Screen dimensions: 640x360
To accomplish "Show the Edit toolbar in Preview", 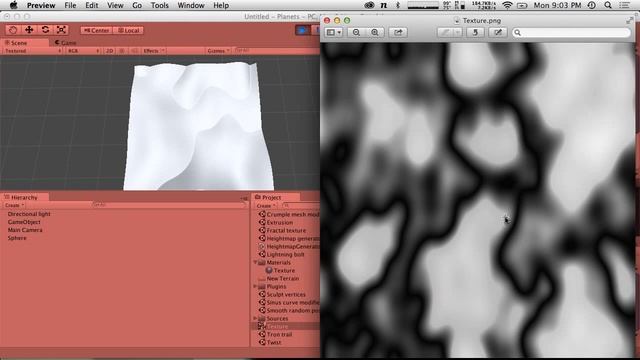I will point(498,32).
